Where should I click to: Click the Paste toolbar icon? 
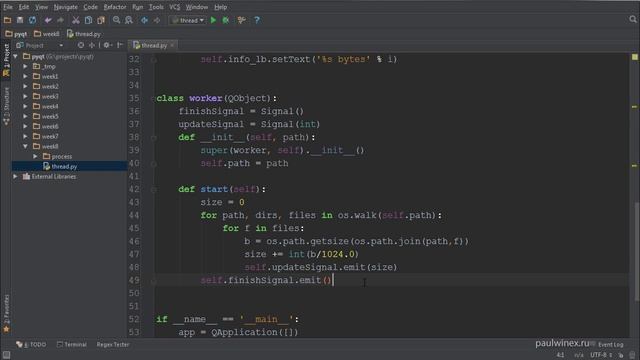(x=101, y=20)
